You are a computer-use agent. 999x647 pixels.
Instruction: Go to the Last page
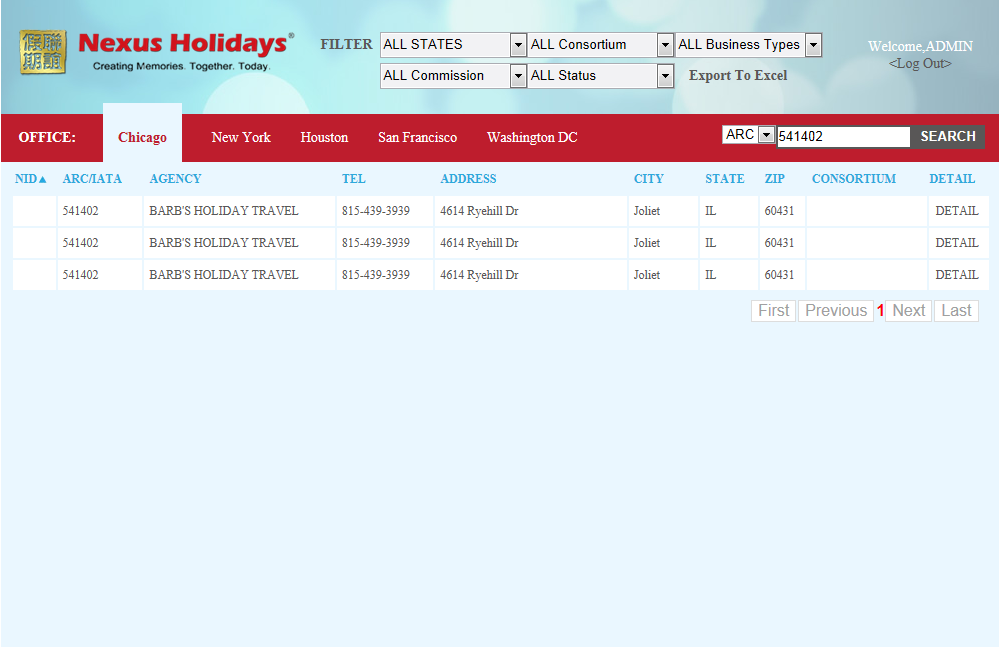[956, 311]
